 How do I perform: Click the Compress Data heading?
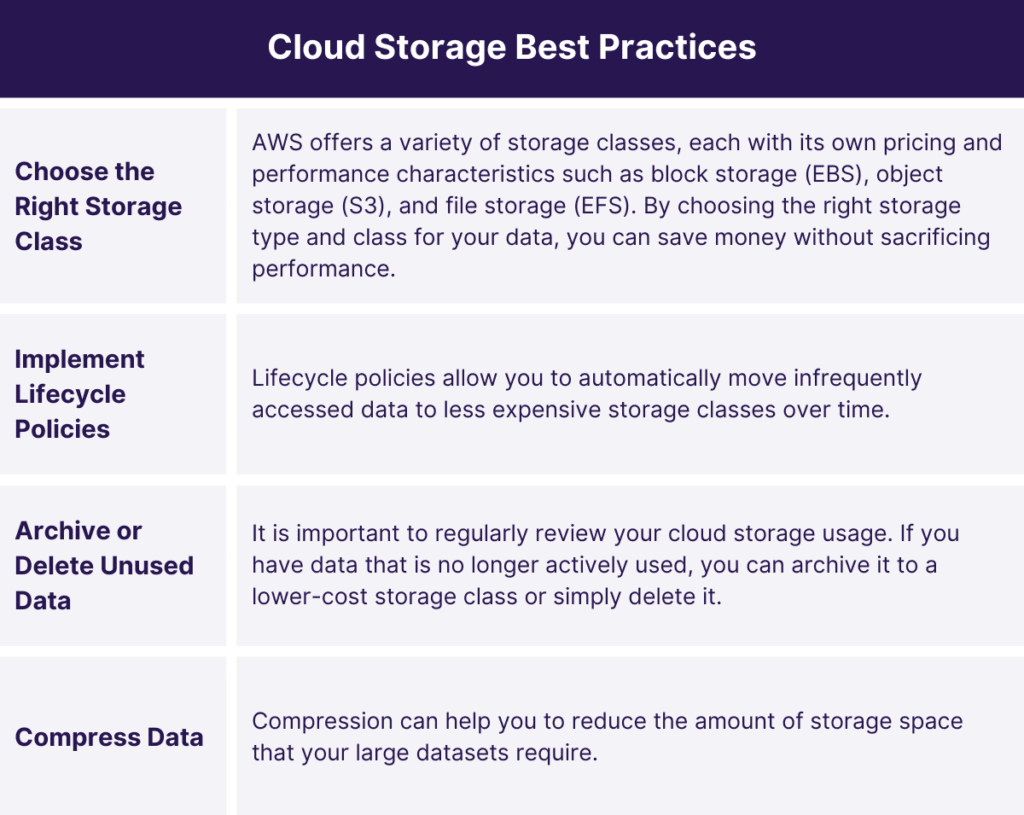[x=109, y=737]
